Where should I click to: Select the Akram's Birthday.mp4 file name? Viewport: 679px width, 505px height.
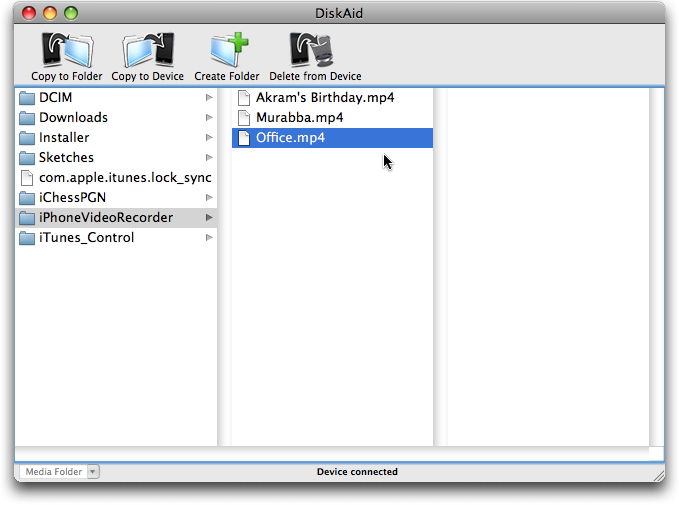pyautogui.click(x=325, y=97)
